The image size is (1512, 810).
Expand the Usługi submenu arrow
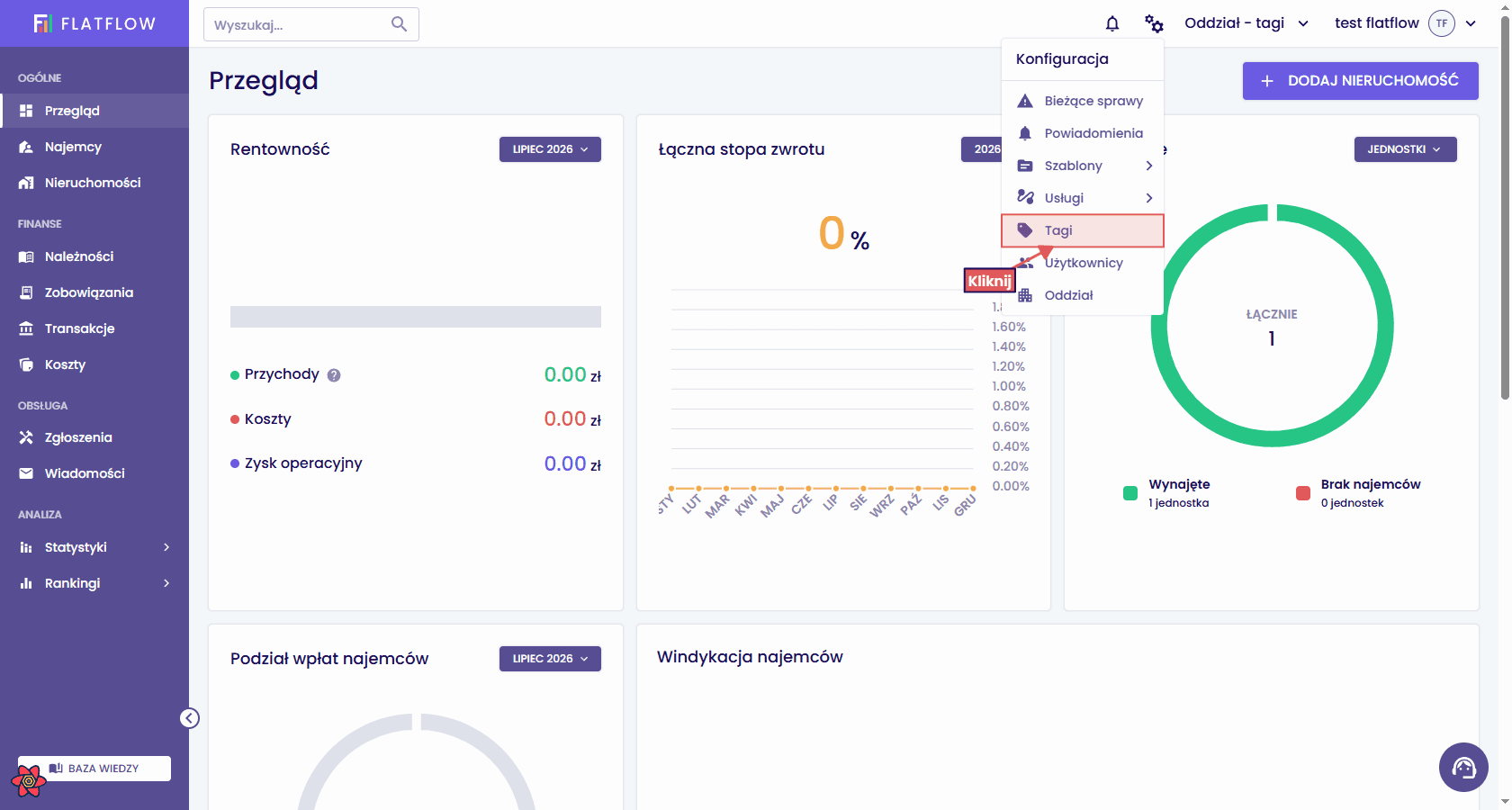pos(1149,198)
